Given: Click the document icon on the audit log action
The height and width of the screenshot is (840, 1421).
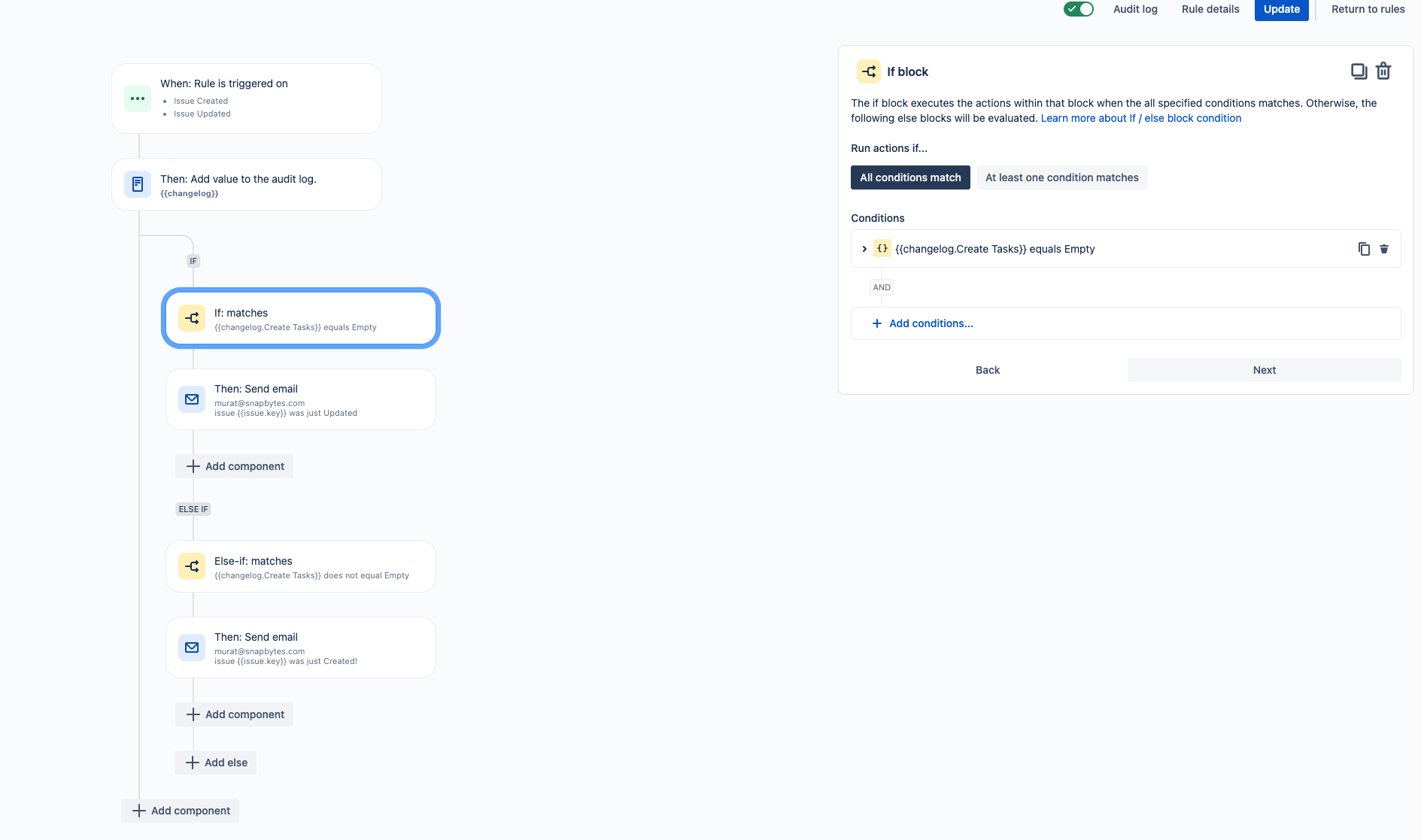Looking at the screenshot, I should [x=138, y=183].
